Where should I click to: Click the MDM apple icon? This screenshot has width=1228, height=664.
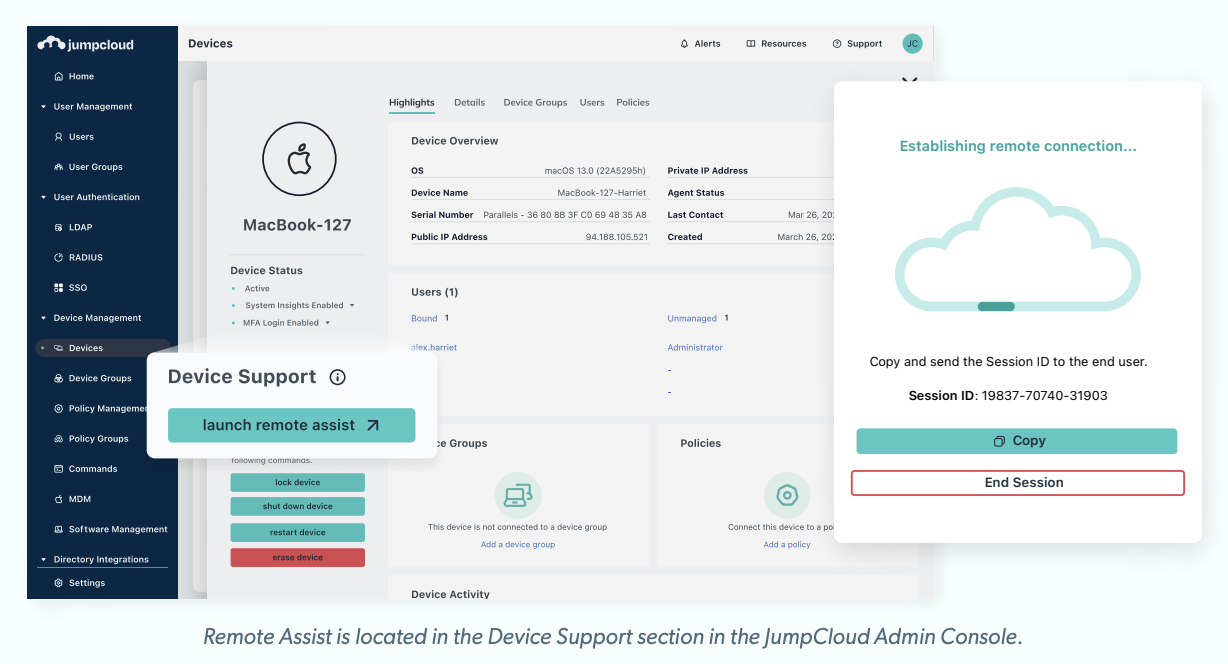(x=59, y=499)
